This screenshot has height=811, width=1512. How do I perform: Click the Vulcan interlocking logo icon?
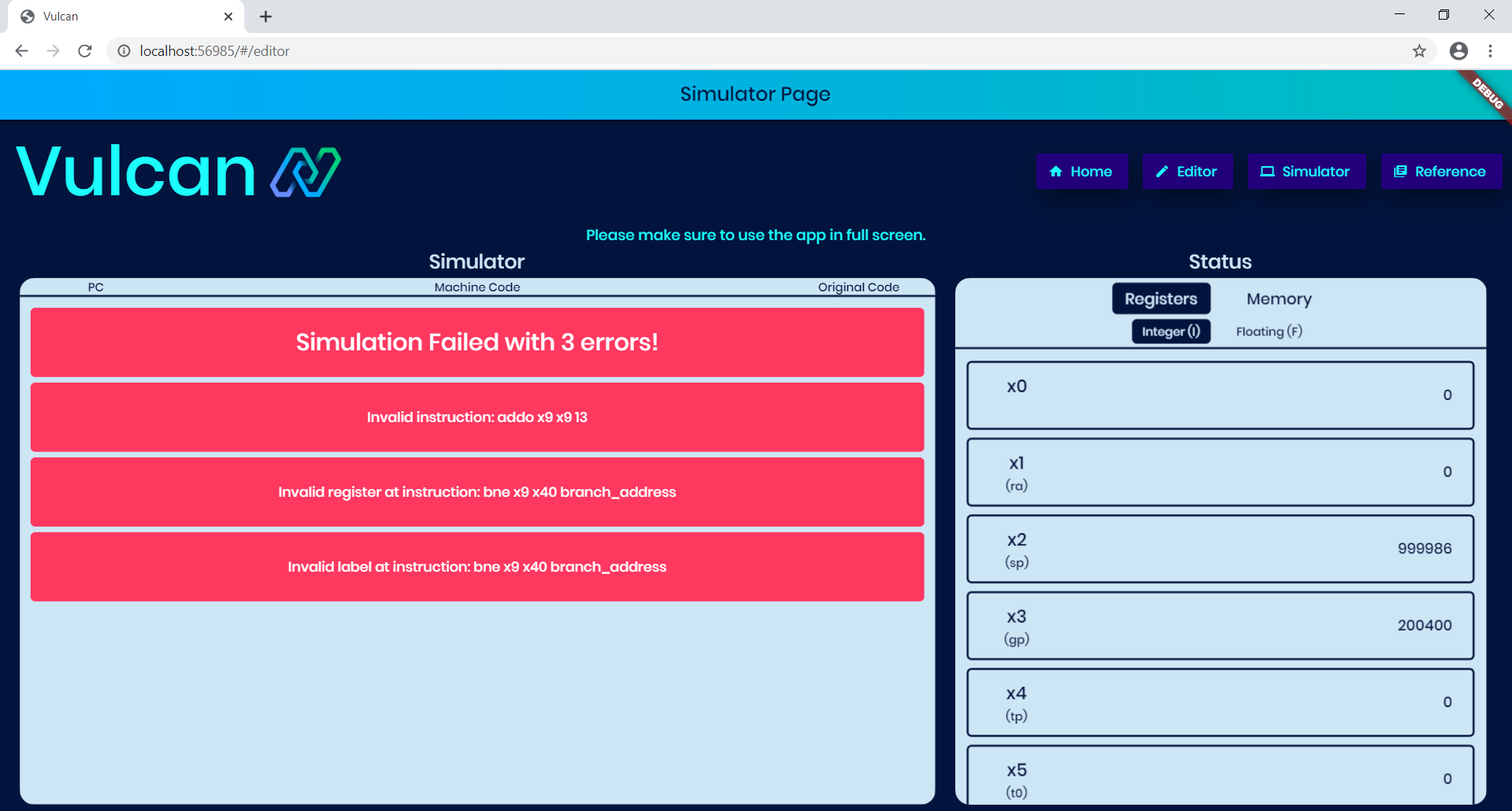coord(306,172)
